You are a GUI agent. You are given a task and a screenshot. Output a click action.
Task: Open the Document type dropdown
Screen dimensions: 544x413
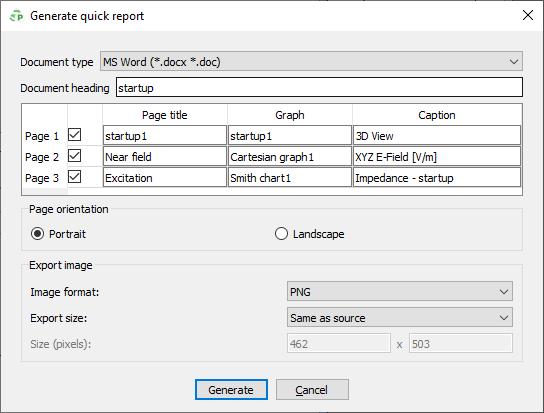pos(311,62)
